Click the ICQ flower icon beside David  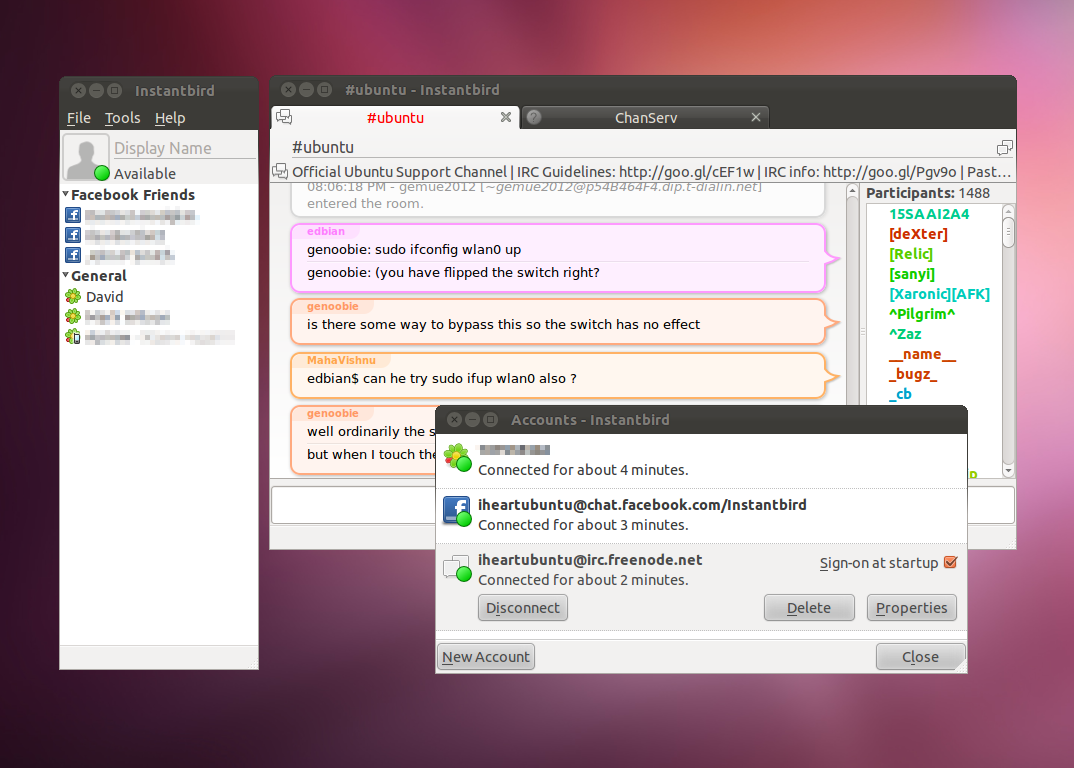[x=73, y=297]
